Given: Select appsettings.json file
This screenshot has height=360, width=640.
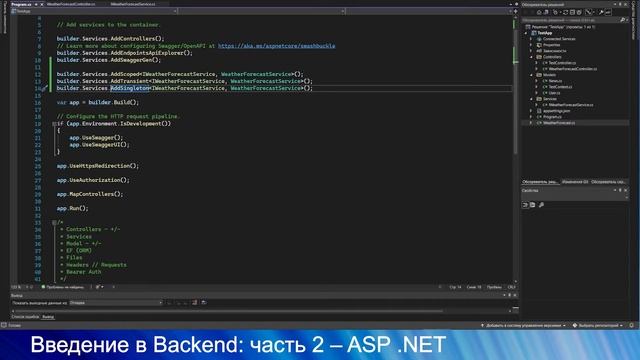Looking at the screenshot, I should (x=553, y=111).
